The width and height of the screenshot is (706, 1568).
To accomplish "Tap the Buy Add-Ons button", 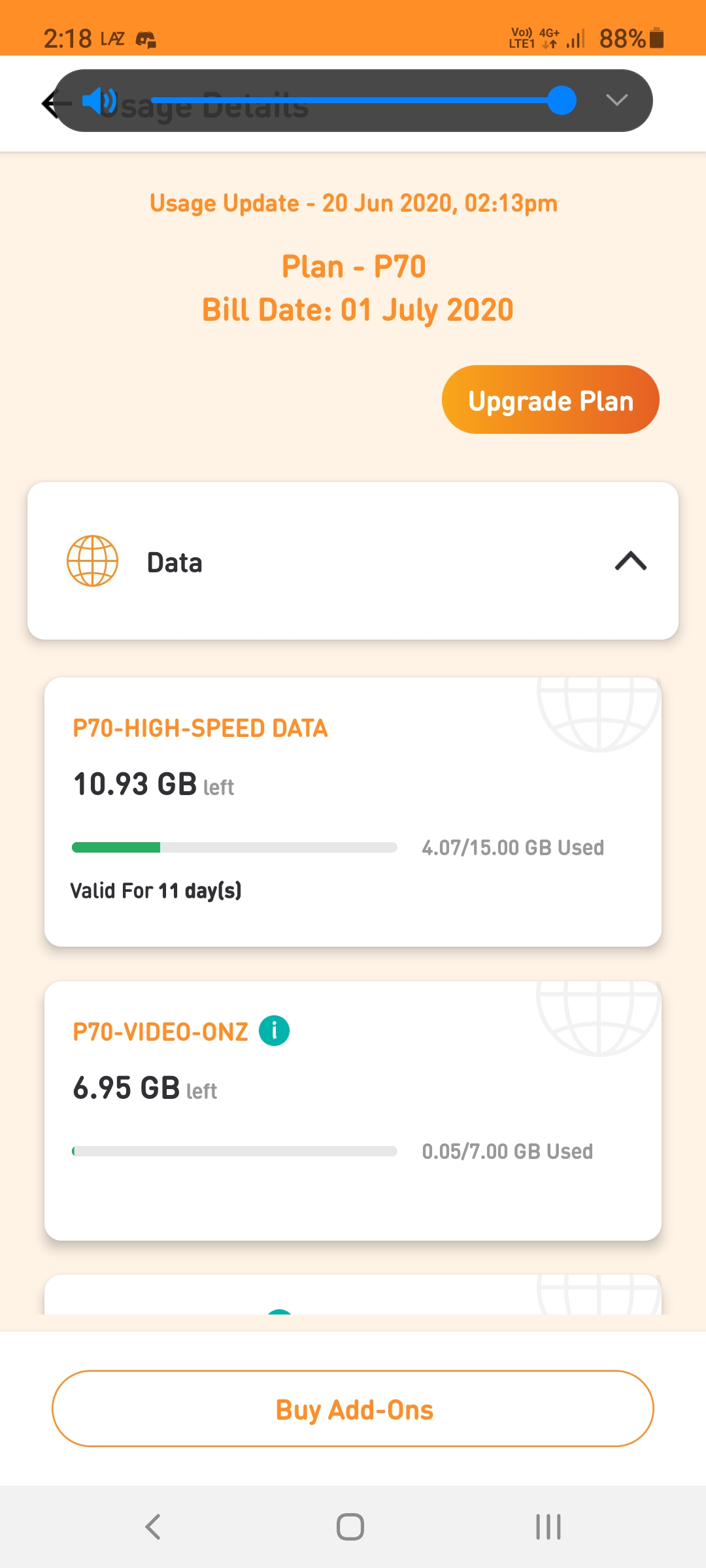I will 353,1409.
